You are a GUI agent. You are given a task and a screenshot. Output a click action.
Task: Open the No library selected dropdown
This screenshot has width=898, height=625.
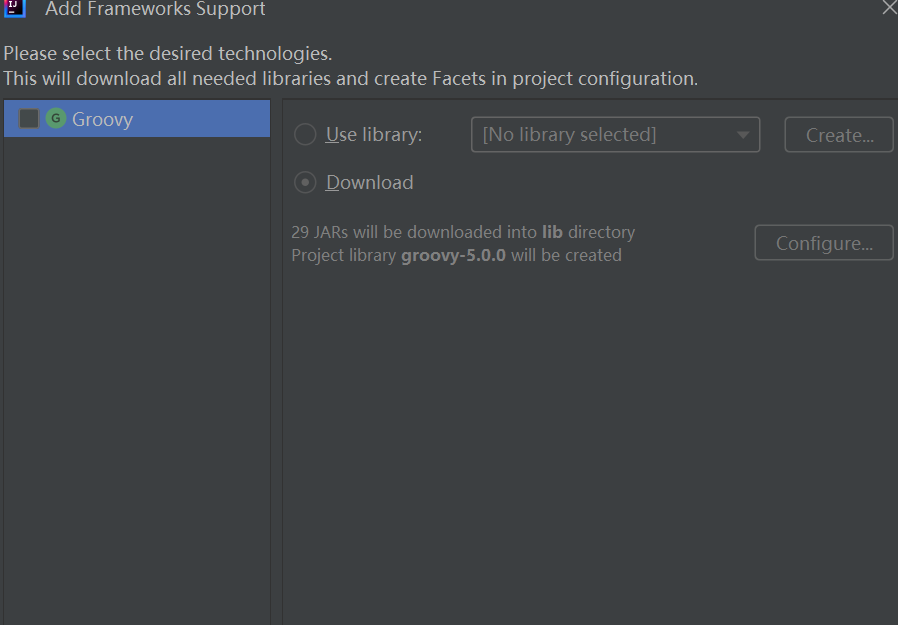(615, 135)
